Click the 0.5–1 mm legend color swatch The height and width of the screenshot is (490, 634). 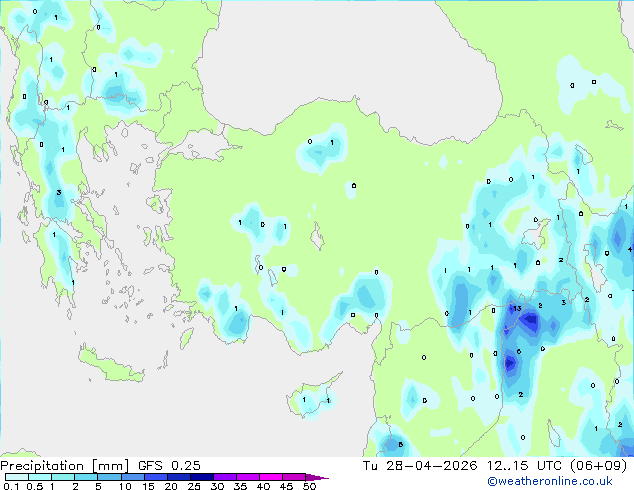pos(40,477)
